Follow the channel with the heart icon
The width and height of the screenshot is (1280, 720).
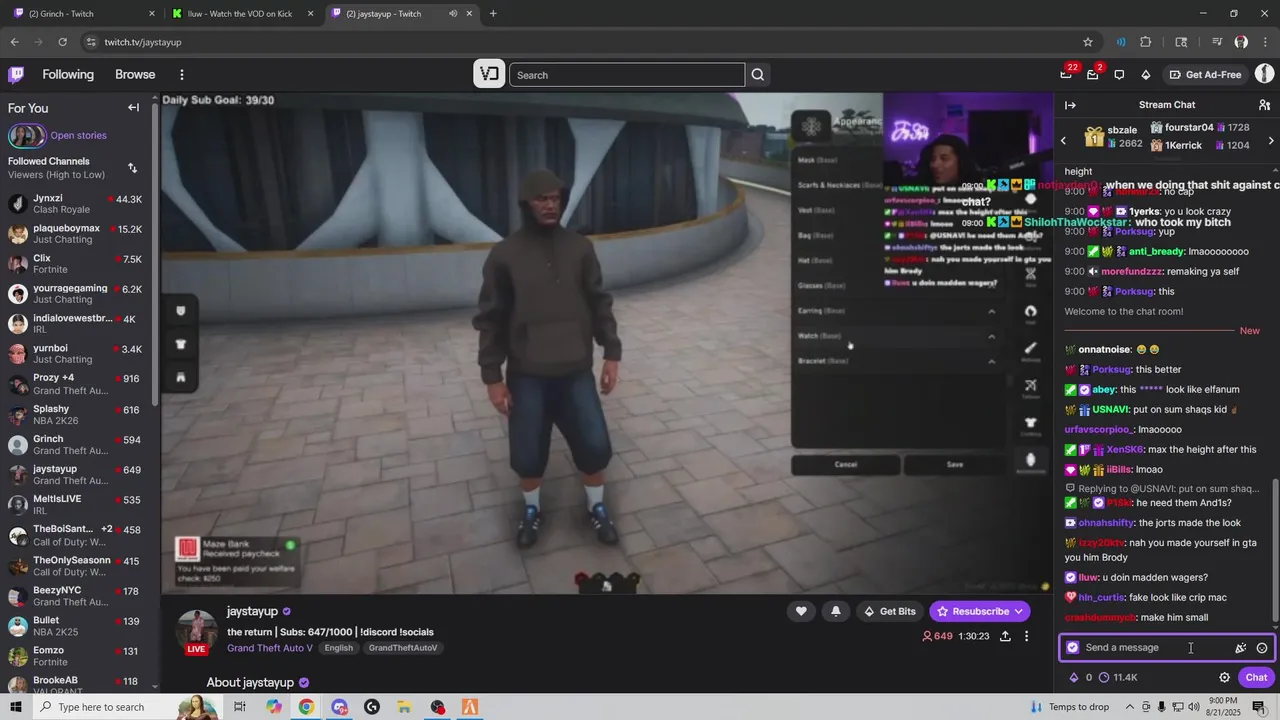pos(801,611)
